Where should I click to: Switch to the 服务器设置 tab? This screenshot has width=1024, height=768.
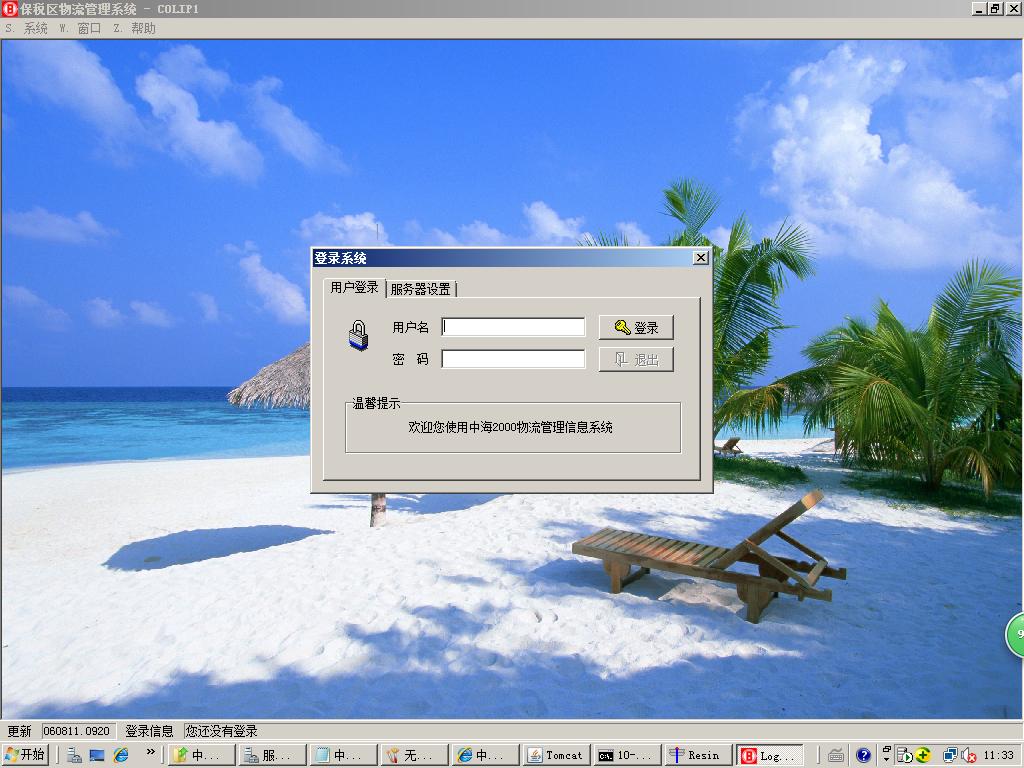pyautogui.click(x=420, y=289)
